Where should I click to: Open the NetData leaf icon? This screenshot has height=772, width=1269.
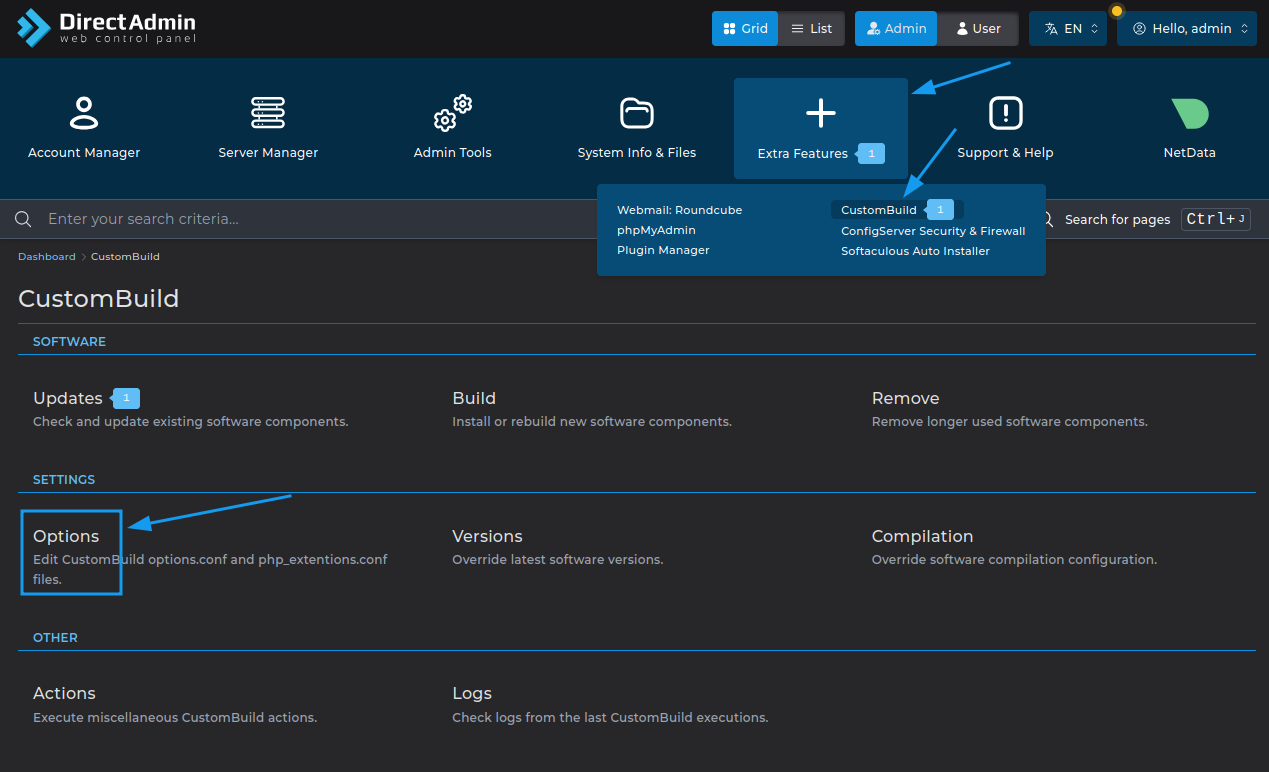(x=1190, y=113)
